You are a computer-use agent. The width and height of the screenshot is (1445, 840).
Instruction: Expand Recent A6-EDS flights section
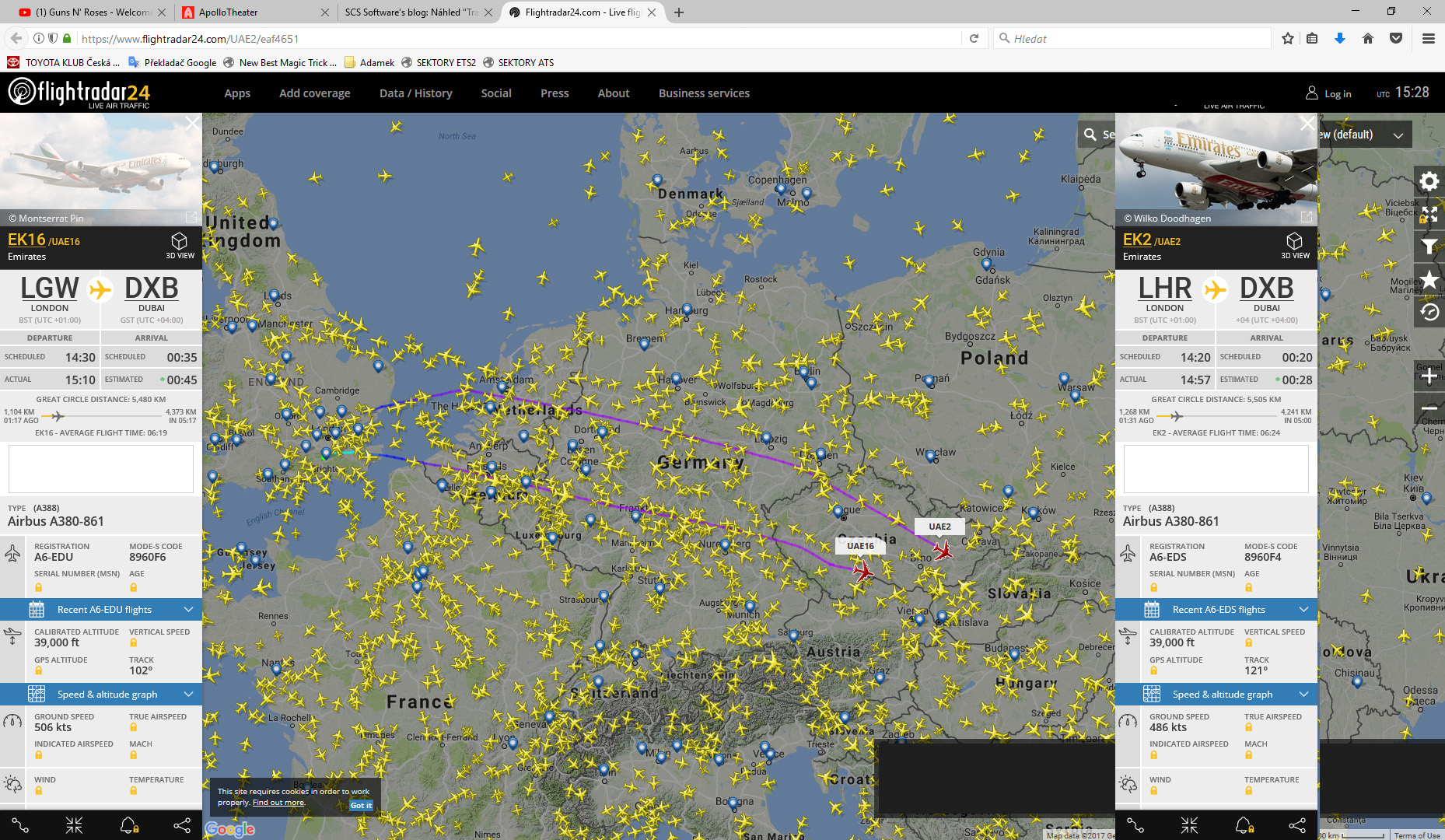1216,609
